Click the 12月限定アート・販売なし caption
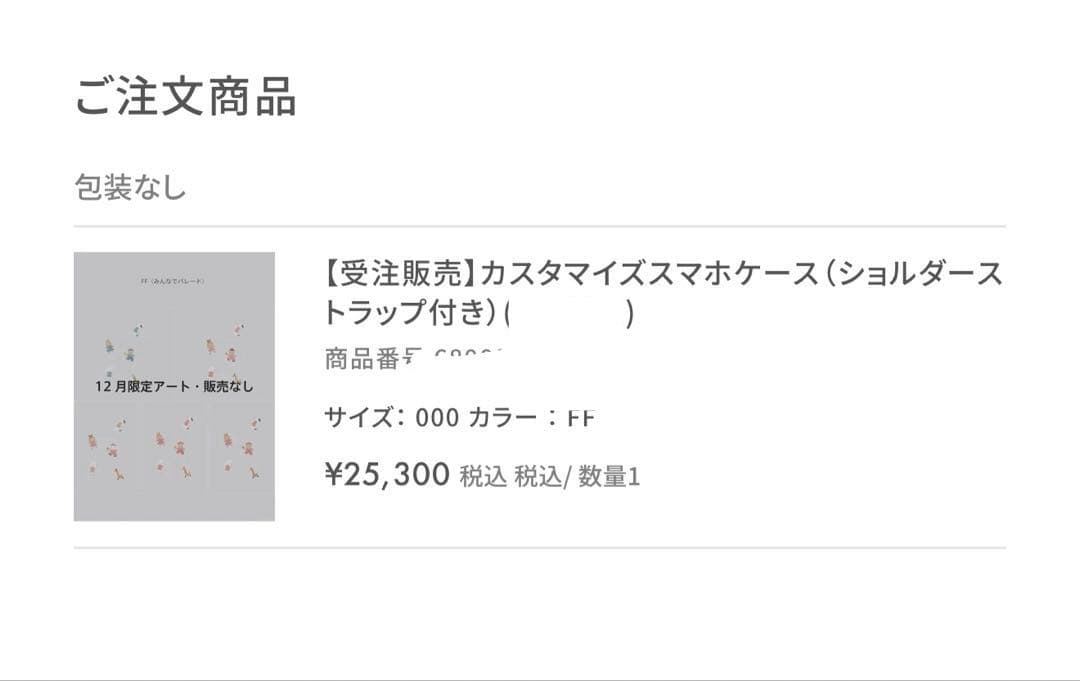The image size is (1080, 681). [x=174, y=385]
